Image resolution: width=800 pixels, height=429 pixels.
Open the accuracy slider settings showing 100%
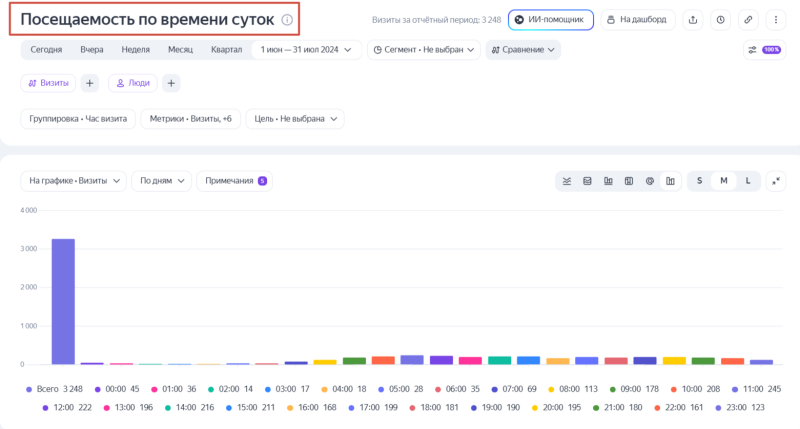point(764,49)
